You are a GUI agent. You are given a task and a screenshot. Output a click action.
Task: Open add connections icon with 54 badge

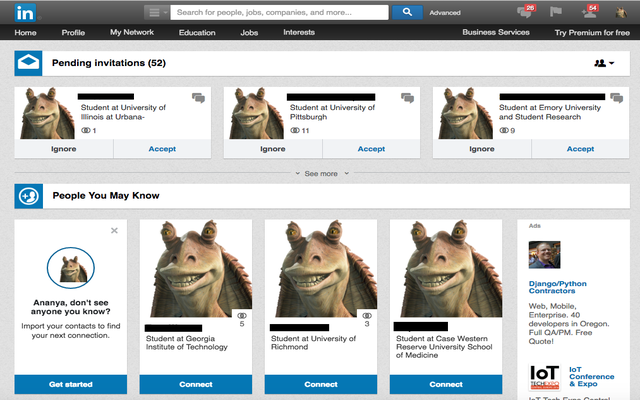point(590,12)
